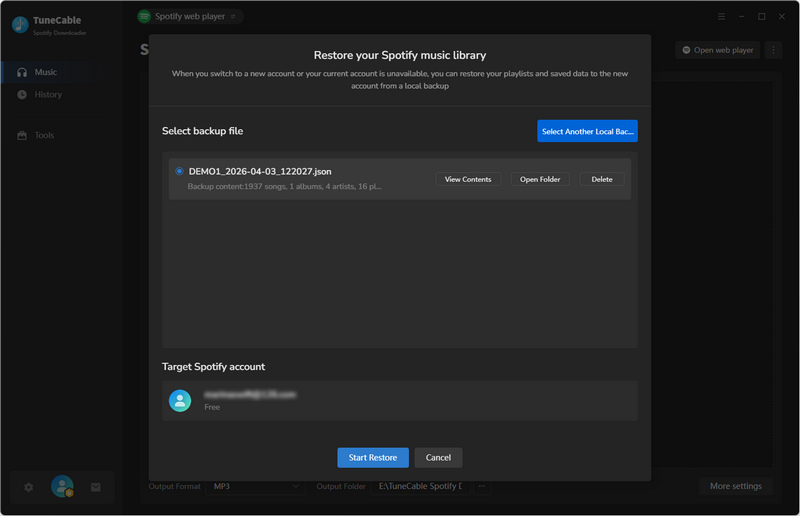Click the DEMO1_2026-04-03_122027.json file name
800x516 pixels.
pos(260,171)
